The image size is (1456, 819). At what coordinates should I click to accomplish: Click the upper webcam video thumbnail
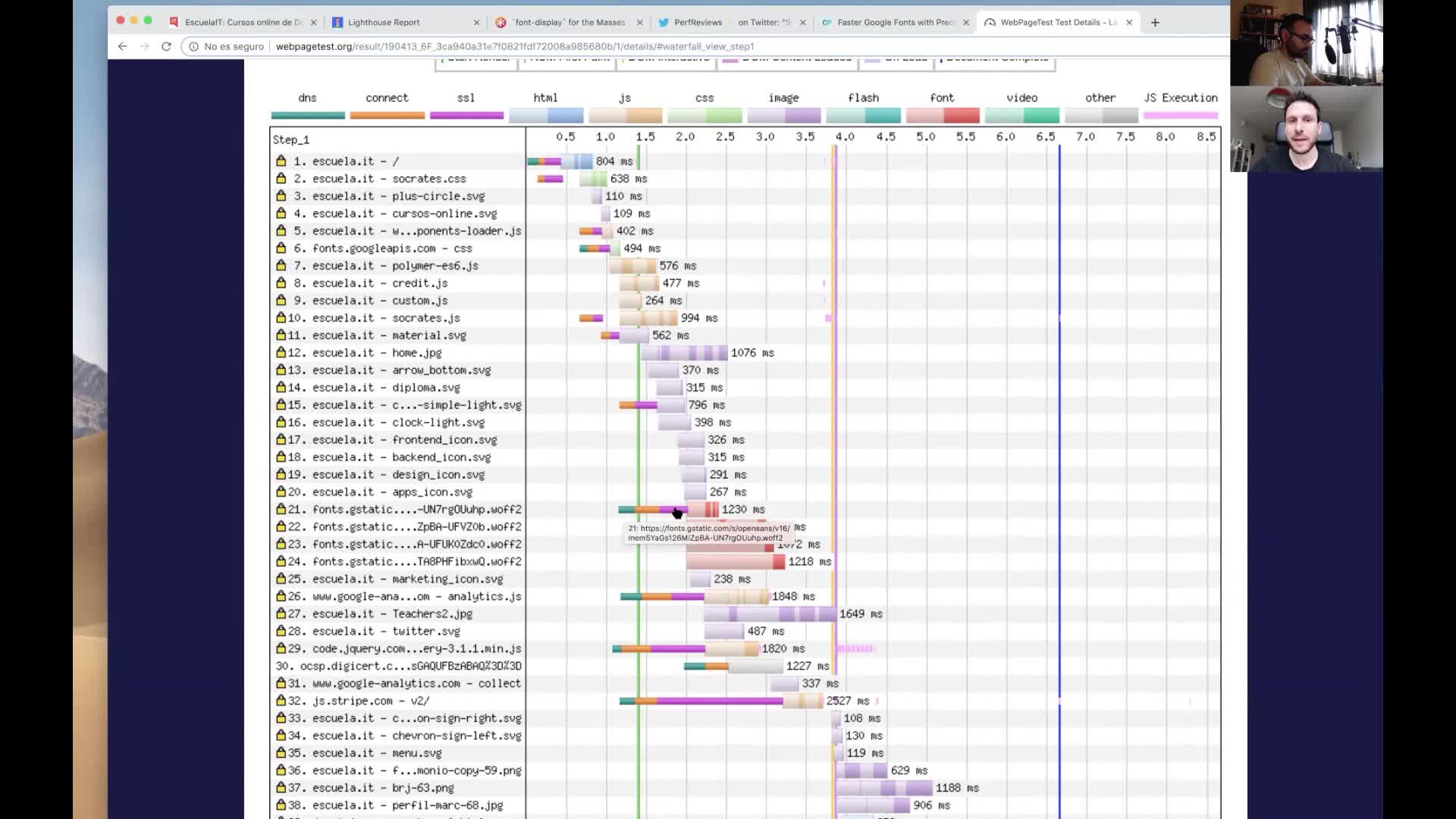tap(1307, 42)
